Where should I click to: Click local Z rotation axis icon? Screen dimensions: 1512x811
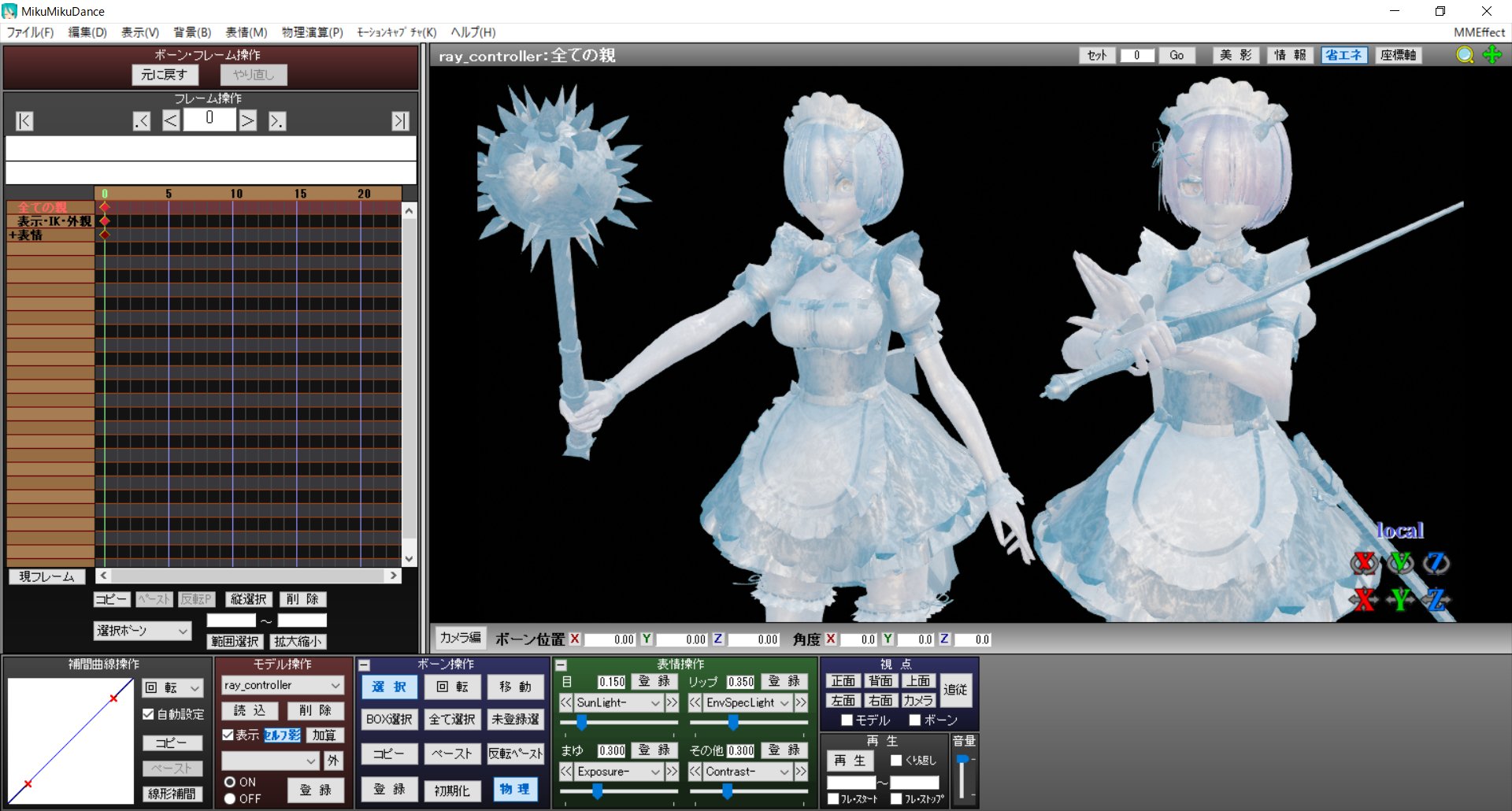point(1436,563)
